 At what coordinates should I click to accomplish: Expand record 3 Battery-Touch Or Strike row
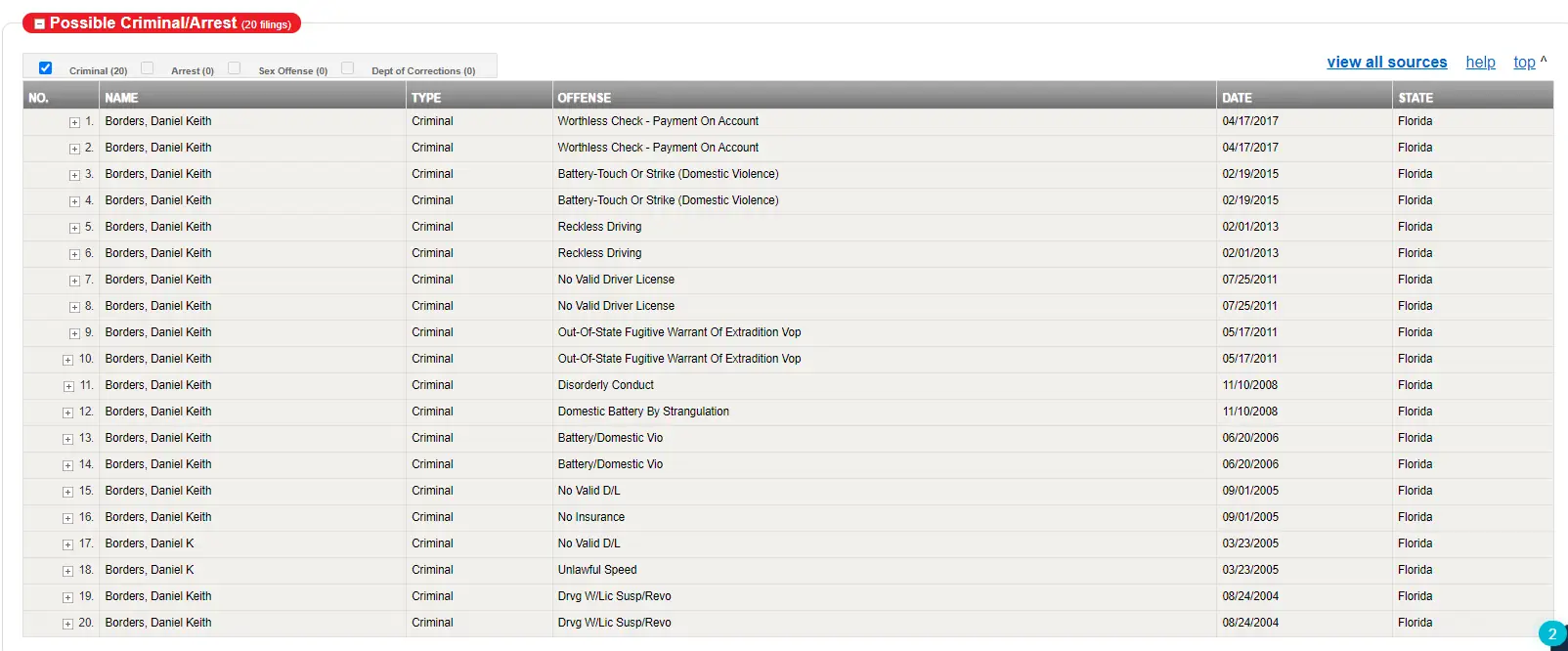click(74, 175)
